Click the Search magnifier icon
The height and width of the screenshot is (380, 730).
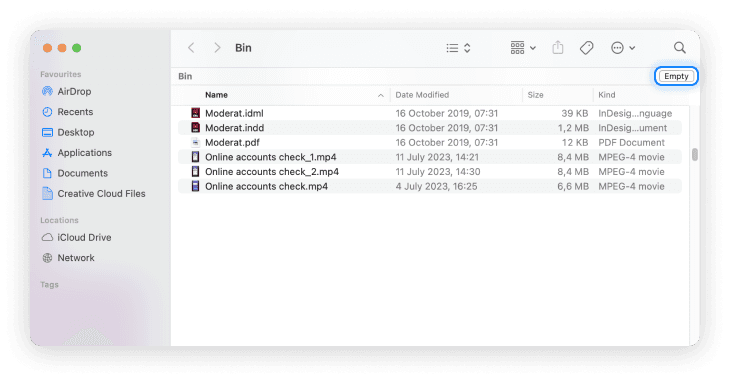680,48
